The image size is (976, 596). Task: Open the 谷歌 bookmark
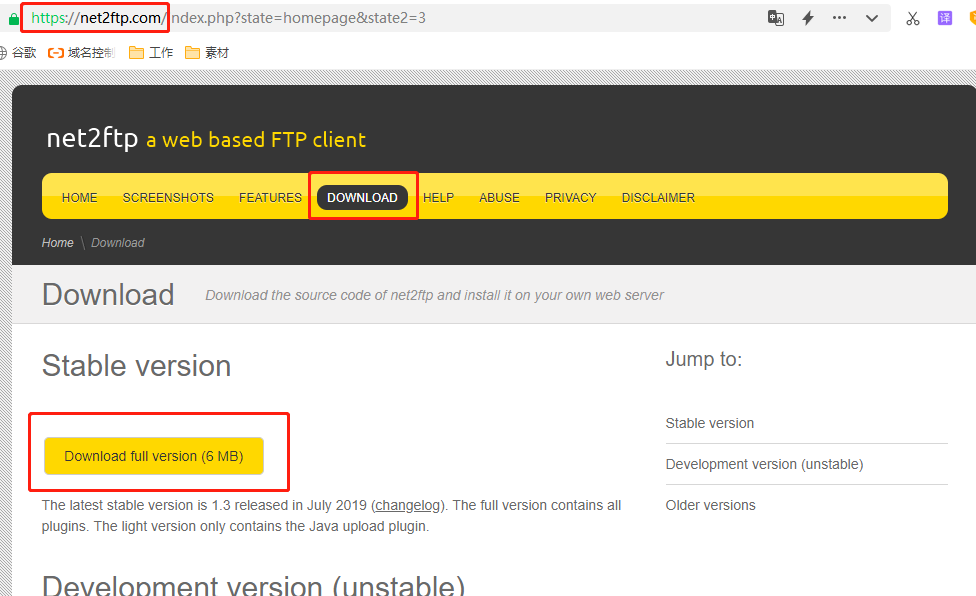click(x=18, y=53)
